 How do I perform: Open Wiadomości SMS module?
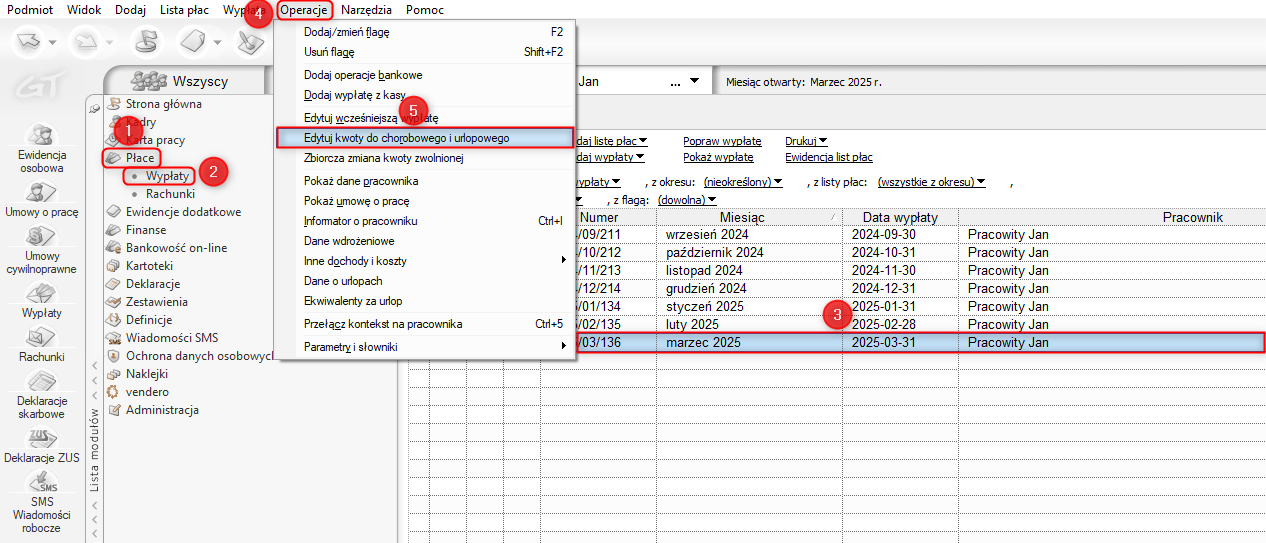click(172, 338)
